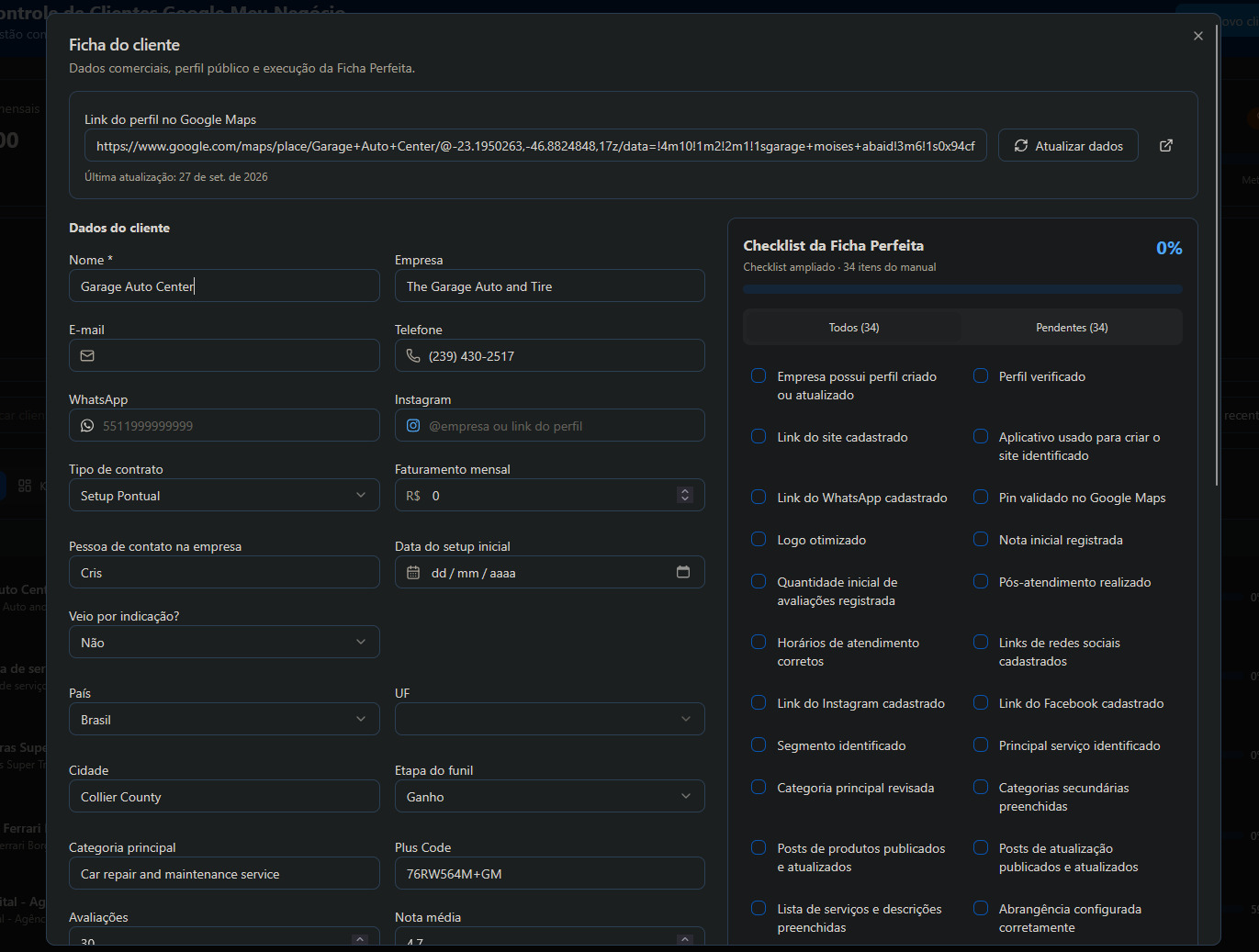Image resolution: width=1259 pixels, height=952 pixels.
Task: Open Google Maps profile in new tab icon
Action: point(1166,146)
